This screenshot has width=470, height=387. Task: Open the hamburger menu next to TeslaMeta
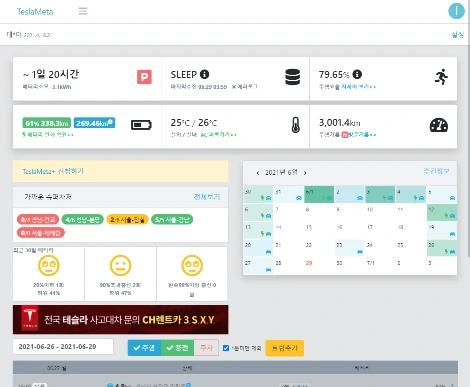click(83, 11)
